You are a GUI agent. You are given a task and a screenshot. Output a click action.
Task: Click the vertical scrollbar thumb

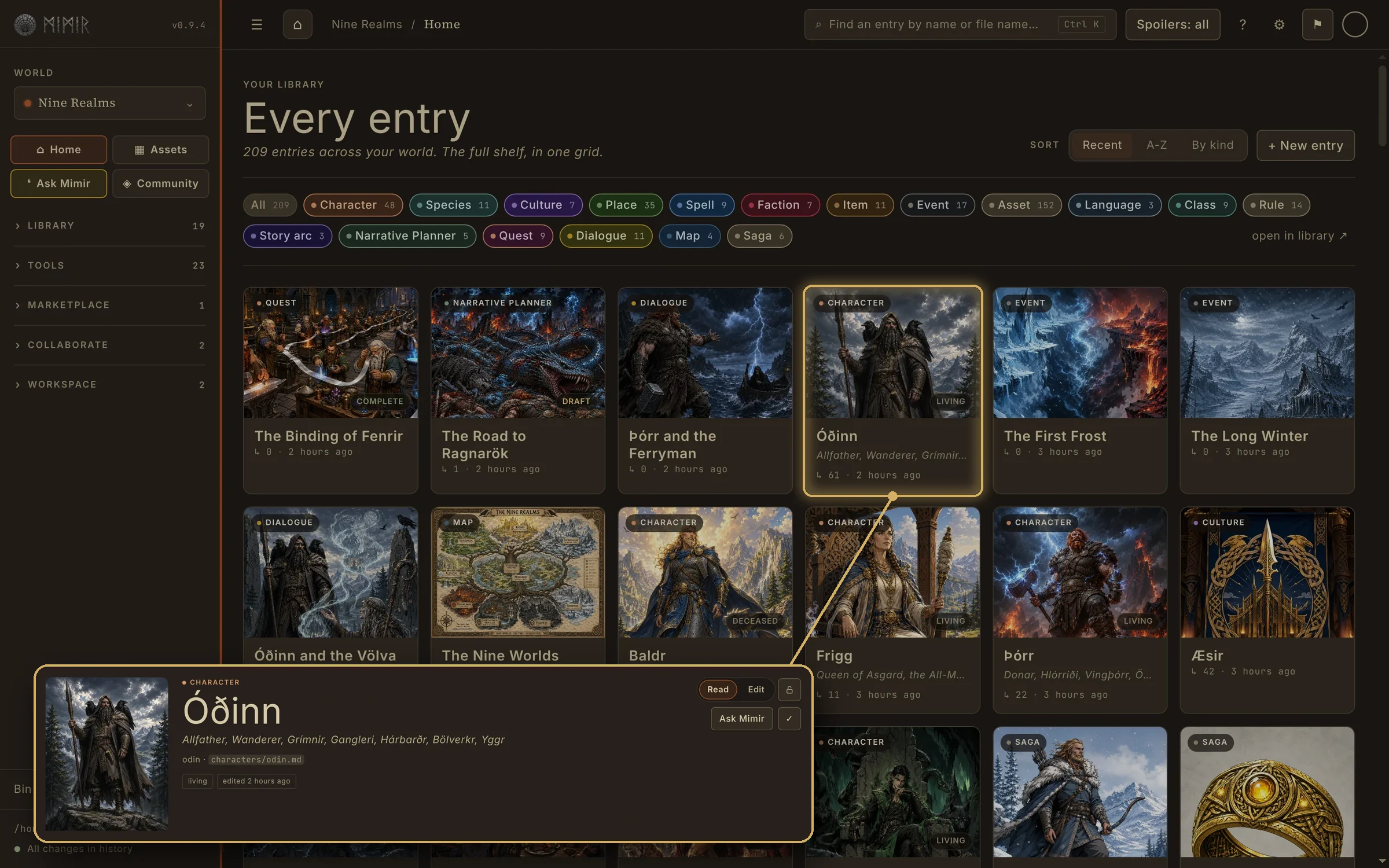coord(1382,106)
